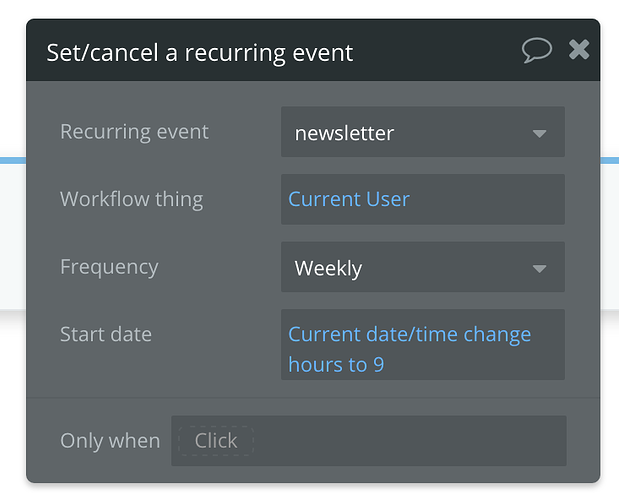Click the arrow on the newsletter dropdown

[539, 134]
